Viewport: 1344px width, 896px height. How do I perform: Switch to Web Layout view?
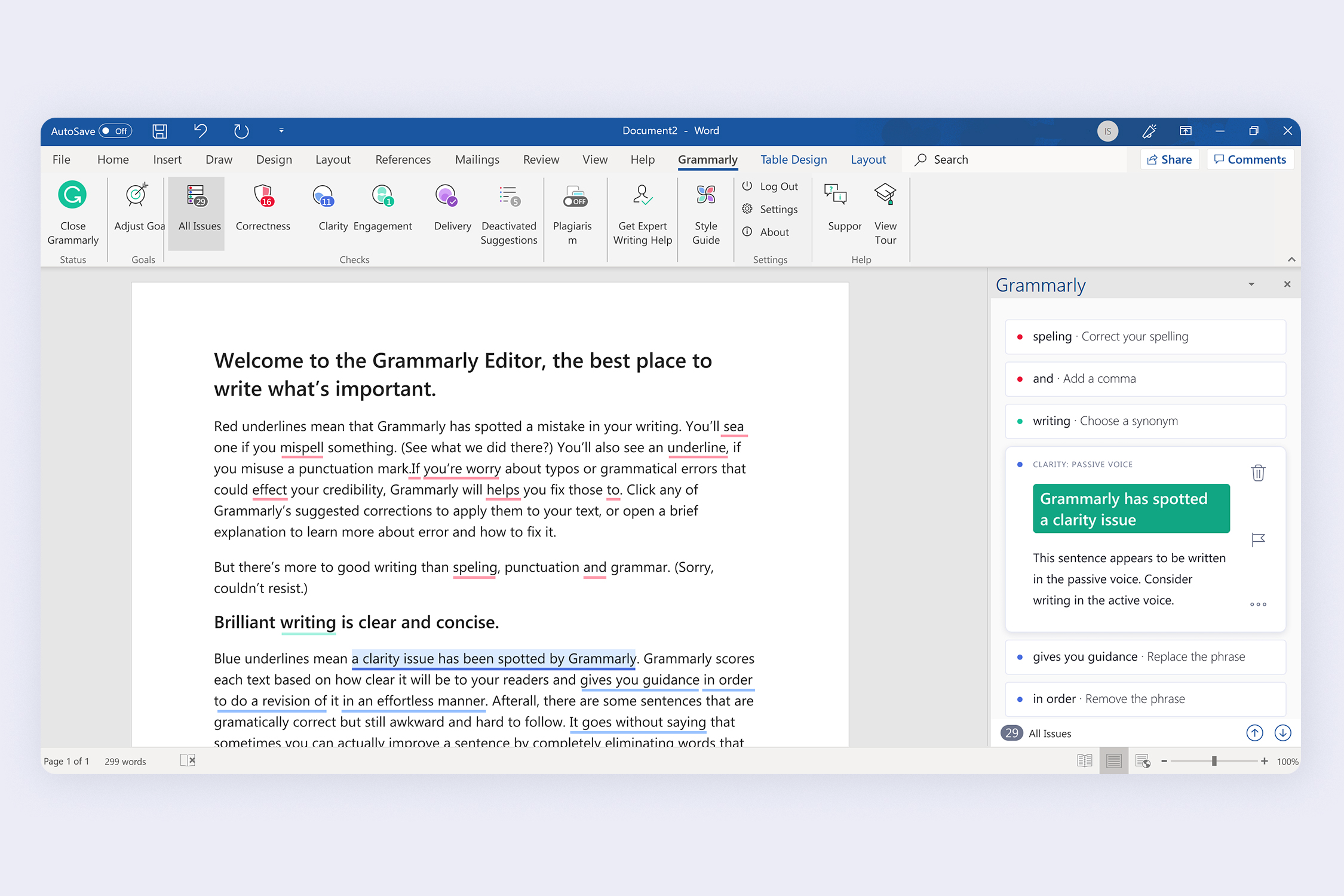(x=1143, y=761)
